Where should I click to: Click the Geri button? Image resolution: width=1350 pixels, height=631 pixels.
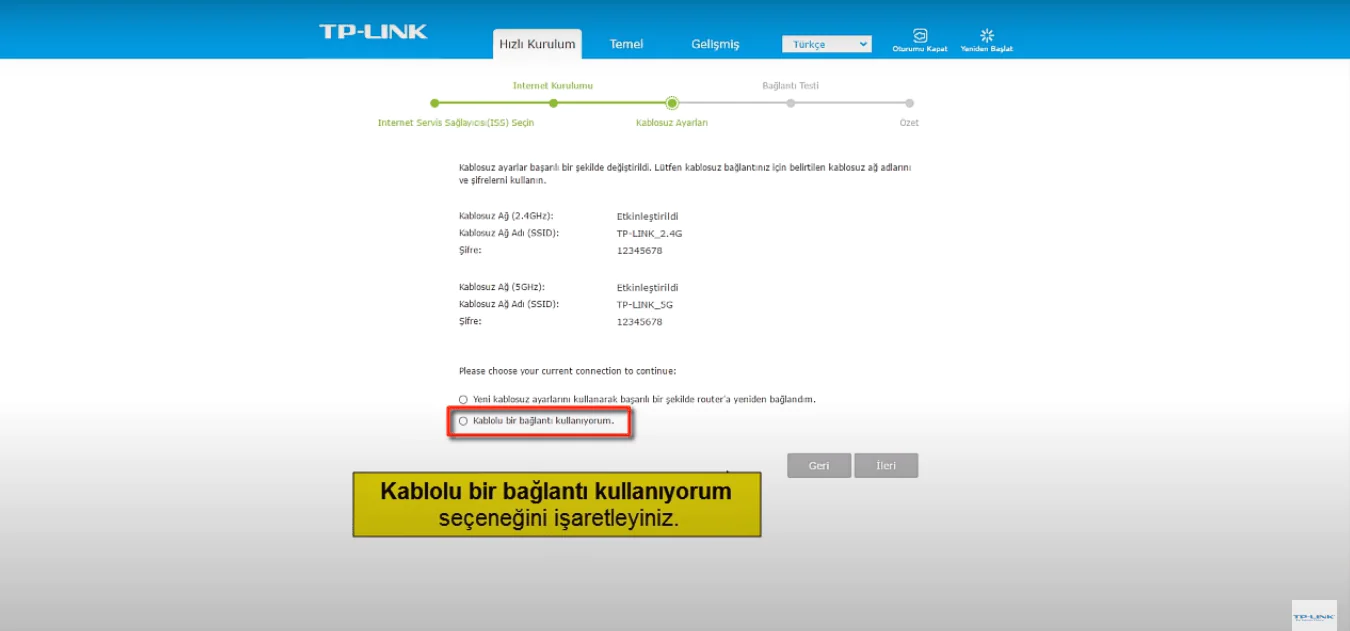[819, 465]
